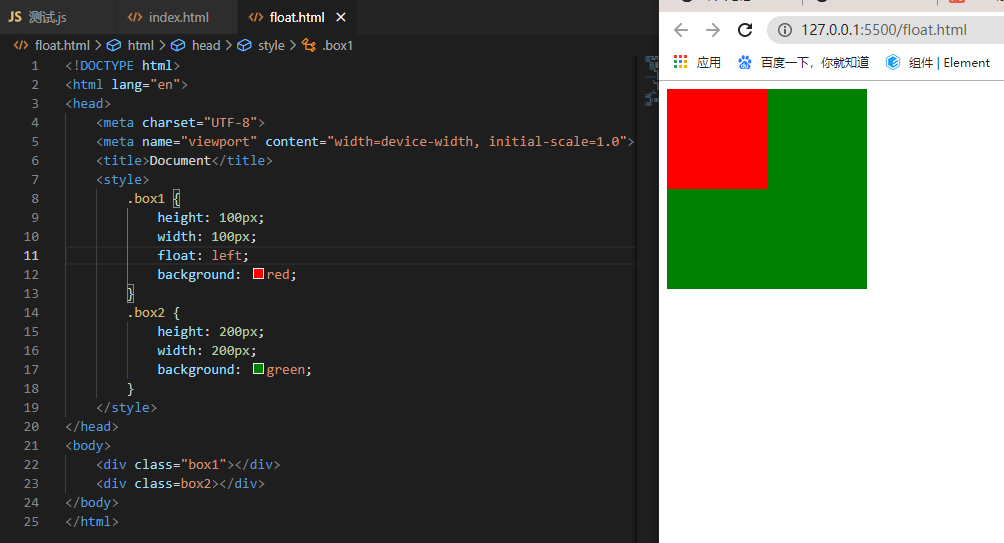Image resolution: width=1004 pixels, height=543 pixels.
Task: Click float.html in the breadcrumb path
Action: coord(61,45)
